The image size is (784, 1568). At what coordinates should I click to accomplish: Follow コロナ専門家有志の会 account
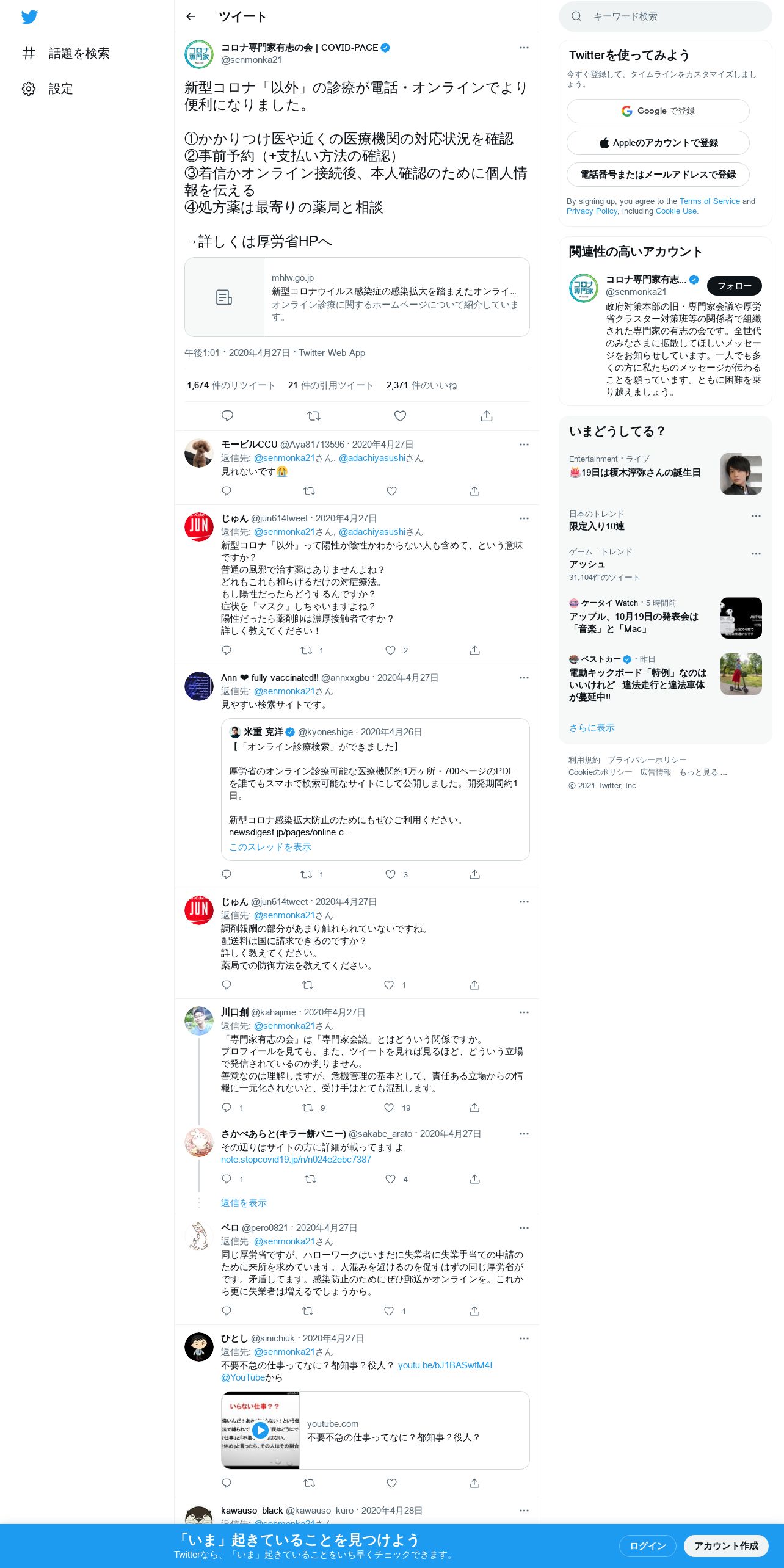click(734, 285)
